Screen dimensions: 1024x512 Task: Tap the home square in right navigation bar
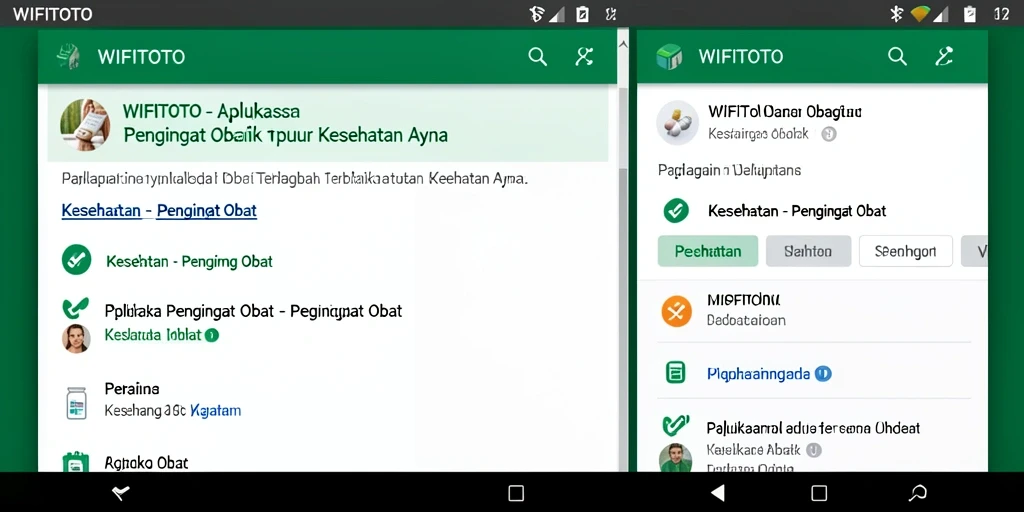(x=819, y=492)
